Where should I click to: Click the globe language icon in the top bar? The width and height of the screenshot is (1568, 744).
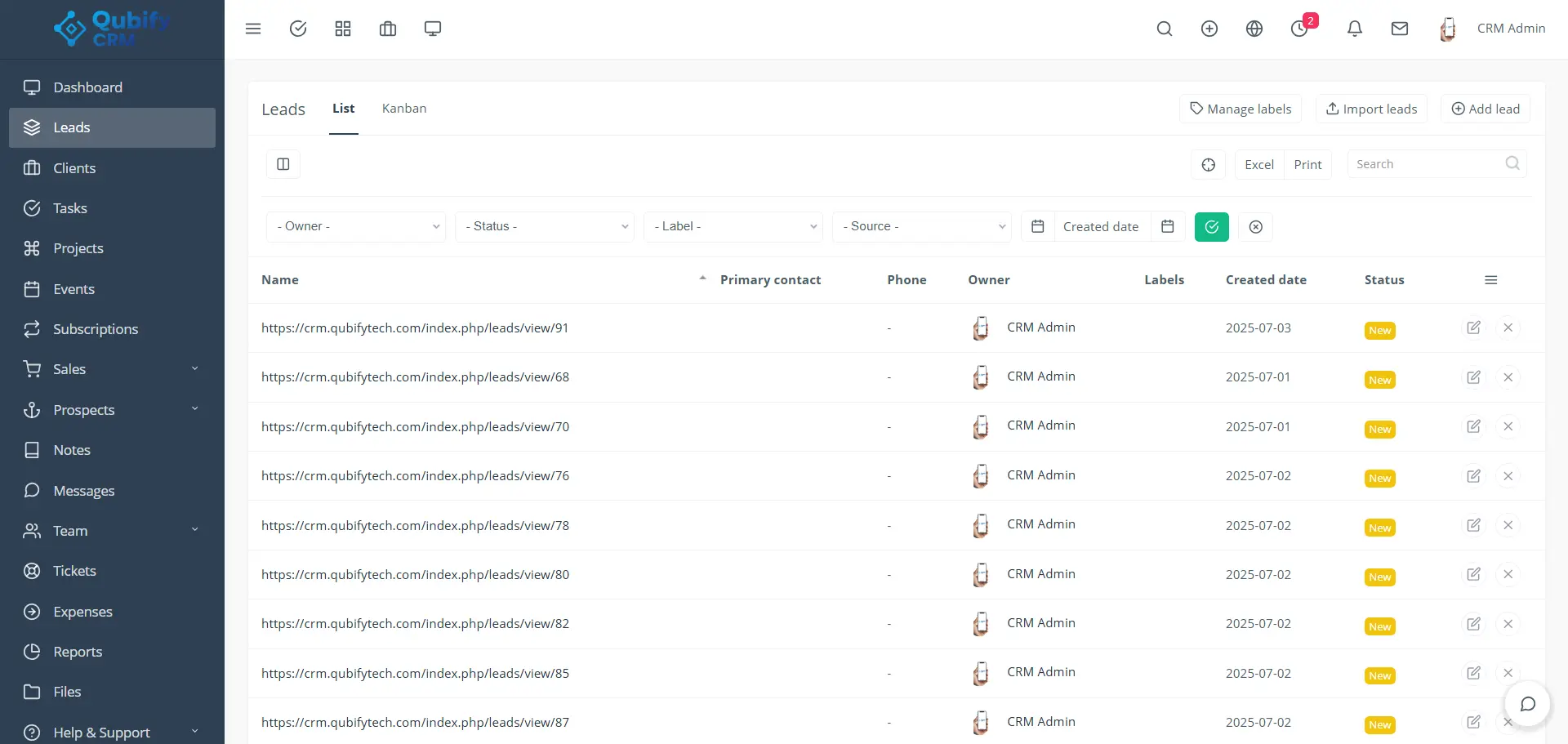[1254, 29]
